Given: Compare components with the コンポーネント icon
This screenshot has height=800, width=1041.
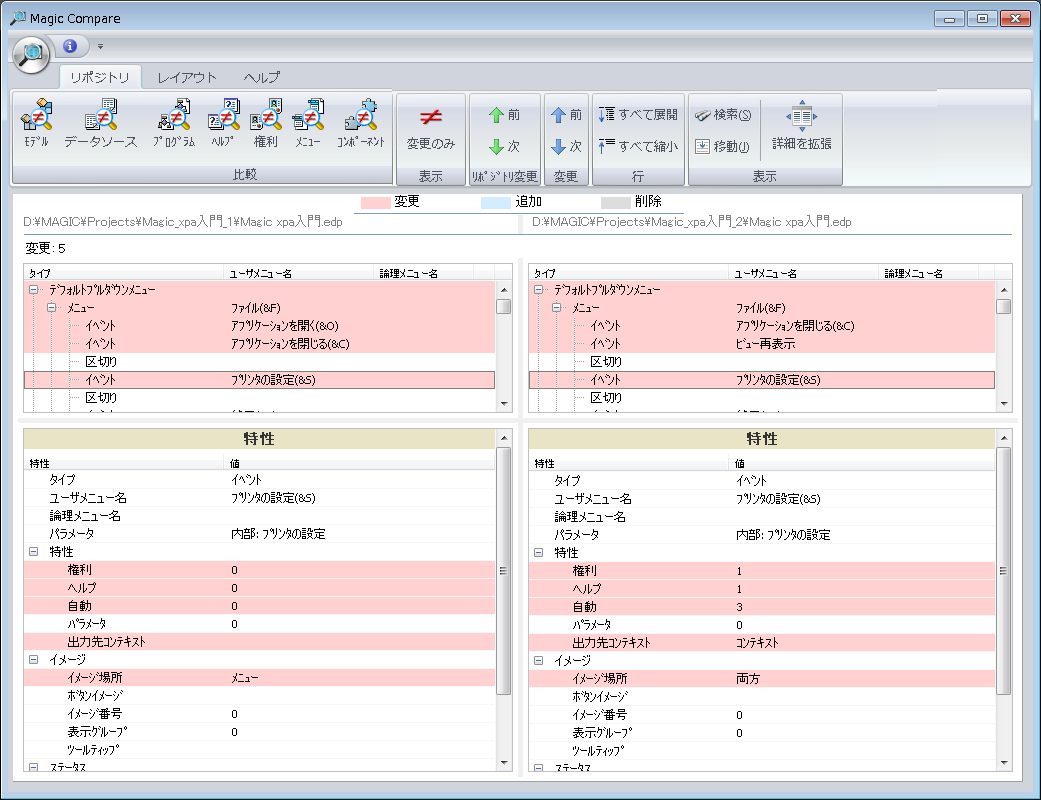Looking at the screenshot, I should pyautogui.click(x=360, y=123).
